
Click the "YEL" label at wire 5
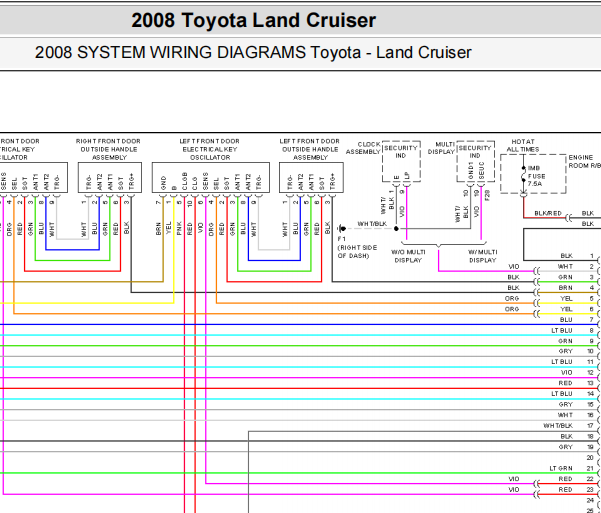point(566,298)
